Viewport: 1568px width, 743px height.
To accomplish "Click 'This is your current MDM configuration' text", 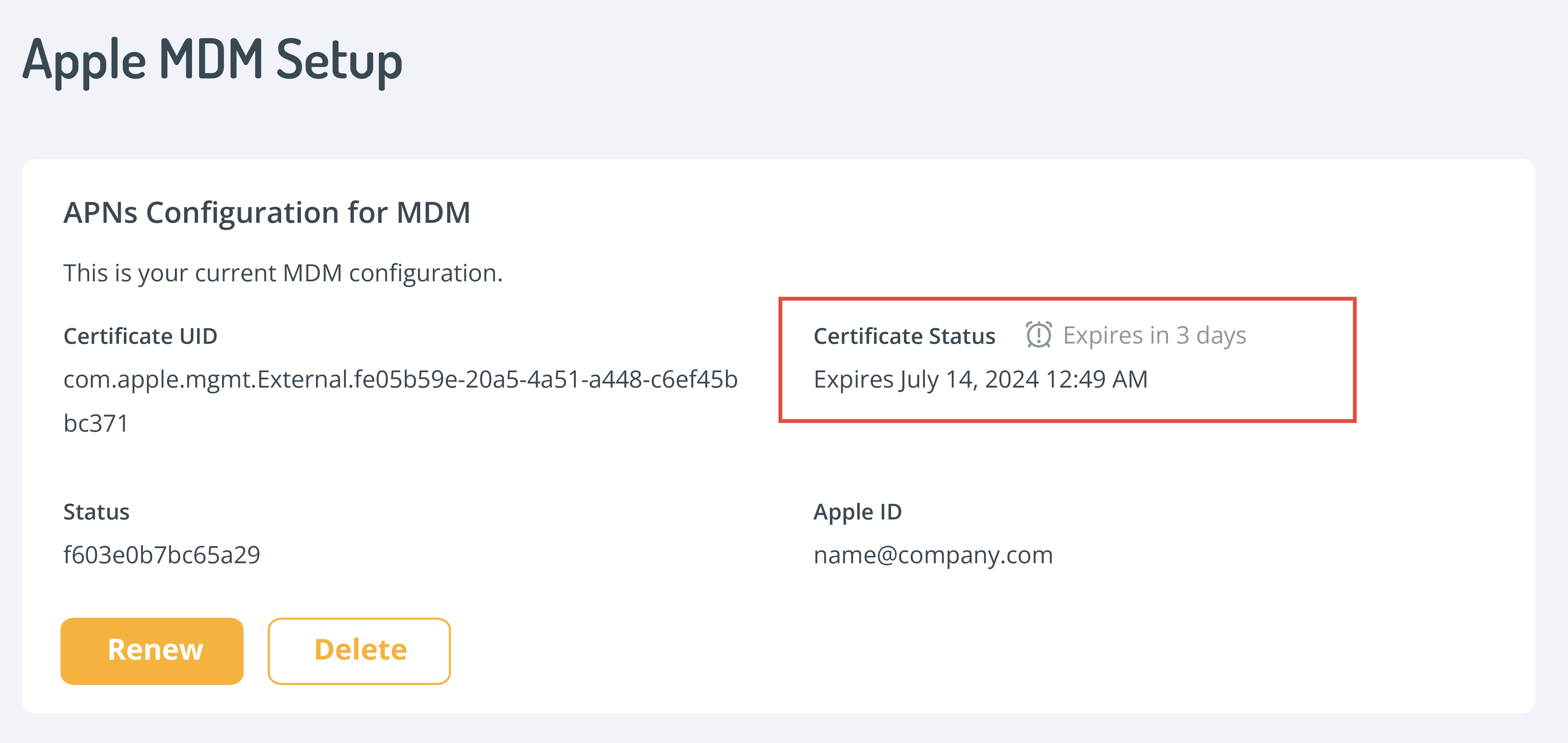I will (283, 273).
